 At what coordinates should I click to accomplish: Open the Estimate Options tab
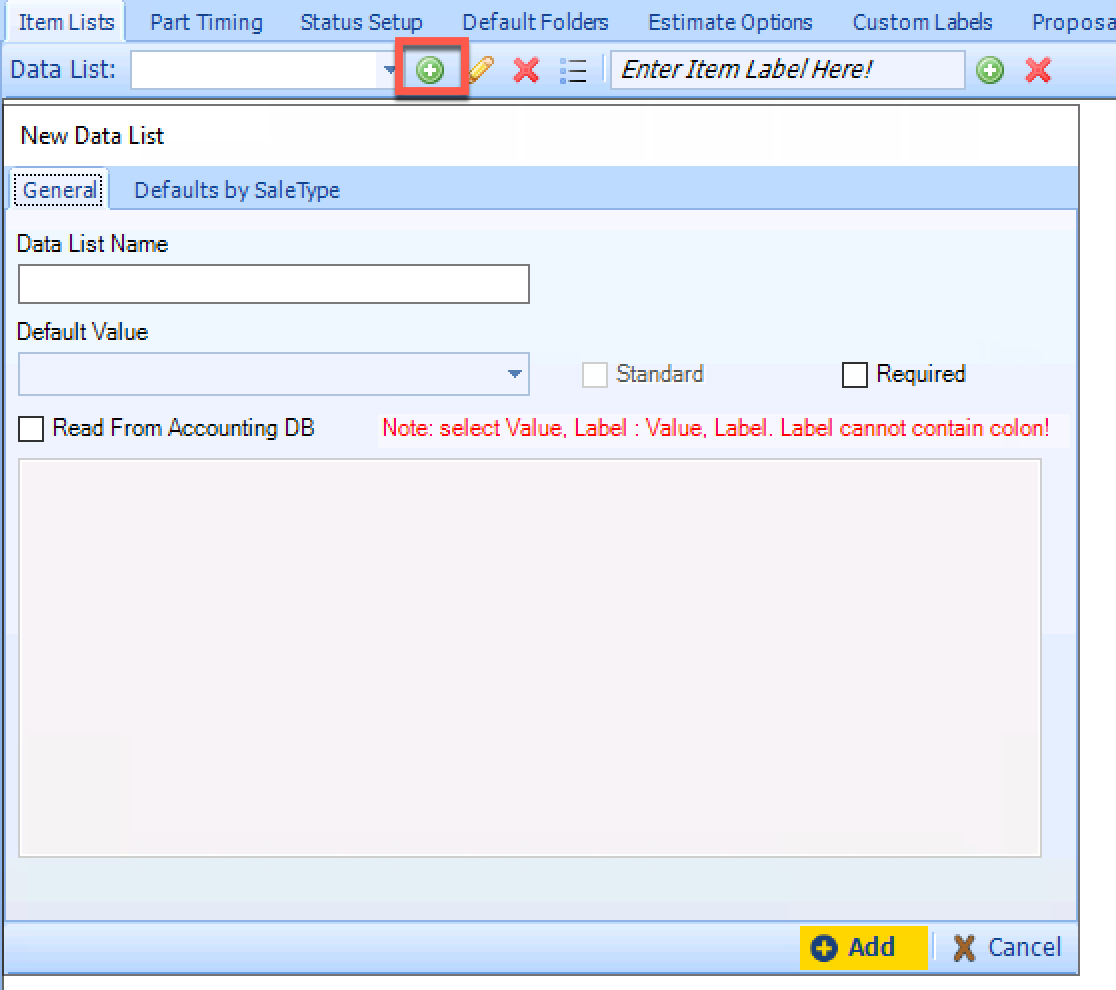[730, 22]
